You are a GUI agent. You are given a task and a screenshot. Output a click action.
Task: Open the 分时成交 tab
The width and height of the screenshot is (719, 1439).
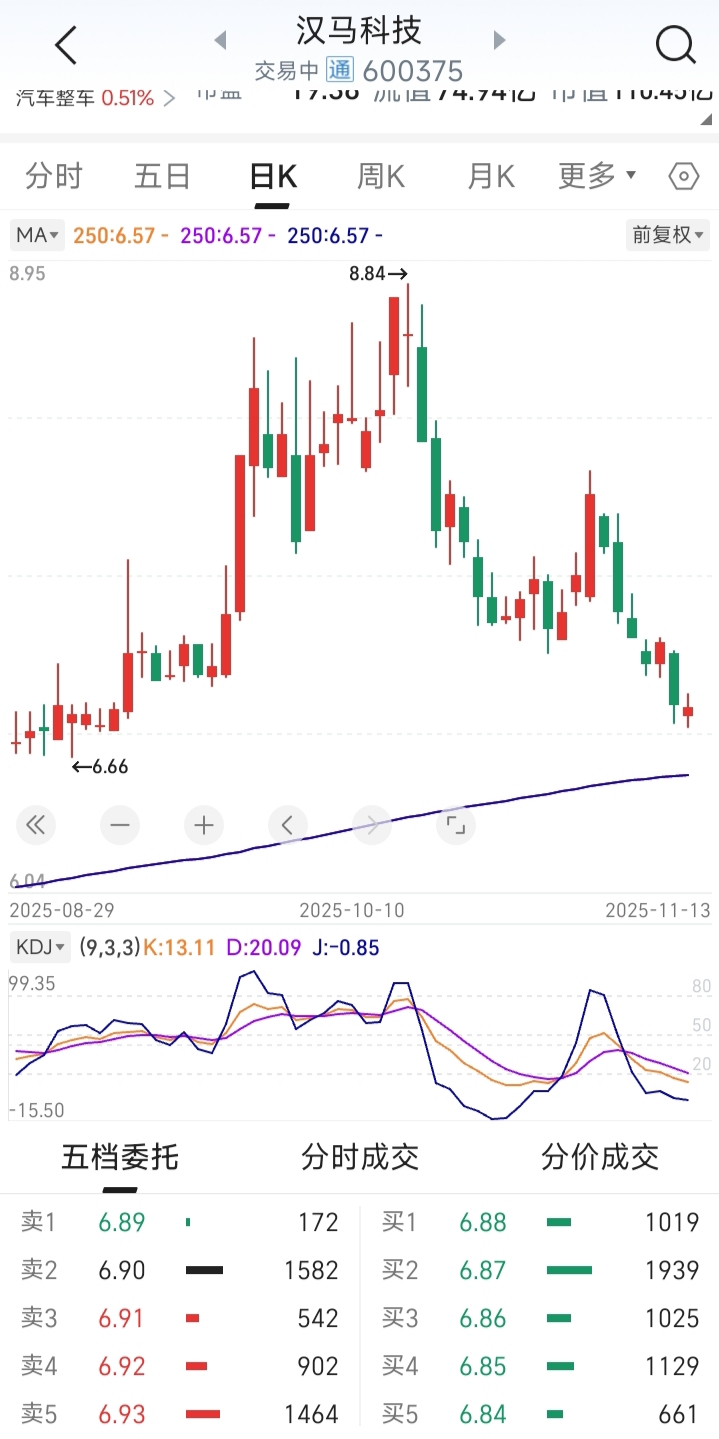pyautogui.click(x=360, y=1157)
